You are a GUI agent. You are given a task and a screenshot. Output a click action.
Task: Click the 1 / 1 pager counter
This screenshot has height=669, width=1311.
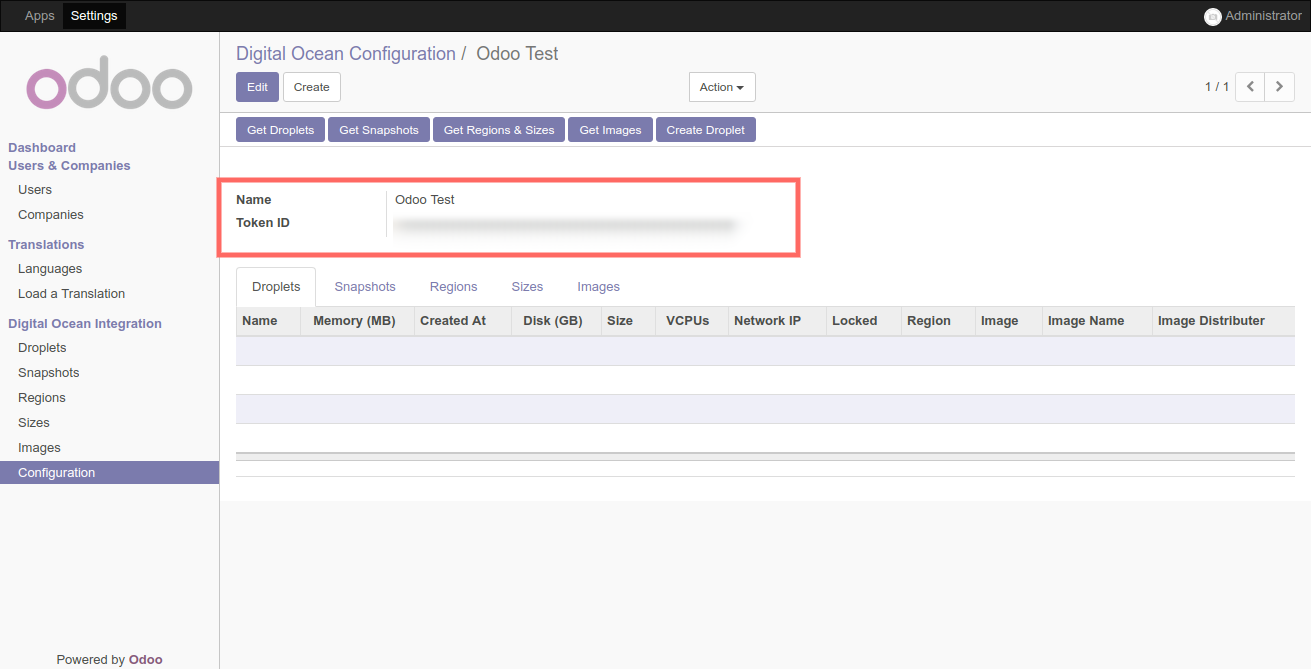coord(1217,87)
